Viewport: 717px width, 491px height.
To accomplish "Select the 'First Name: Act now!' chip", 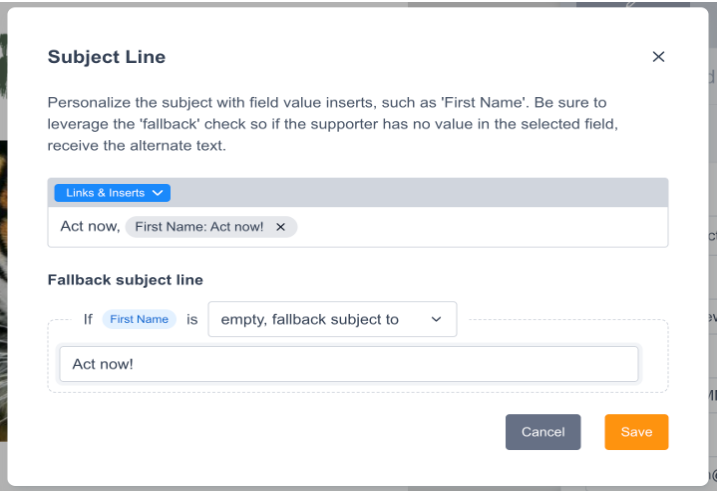I will click(199, 227).
